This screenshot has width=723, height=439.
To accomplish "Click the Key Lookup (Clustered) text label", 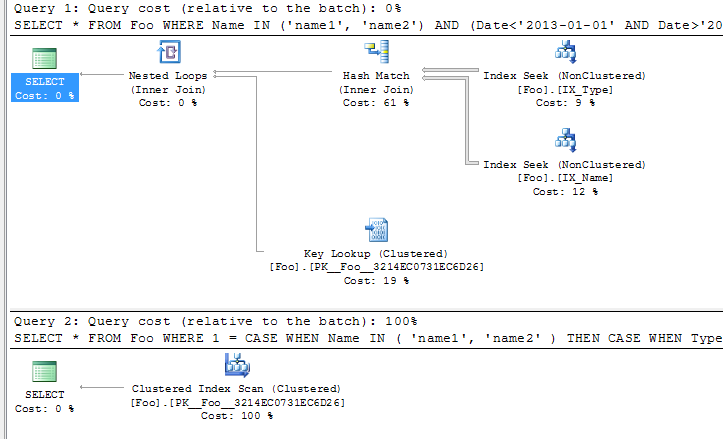I will (375, 254).
